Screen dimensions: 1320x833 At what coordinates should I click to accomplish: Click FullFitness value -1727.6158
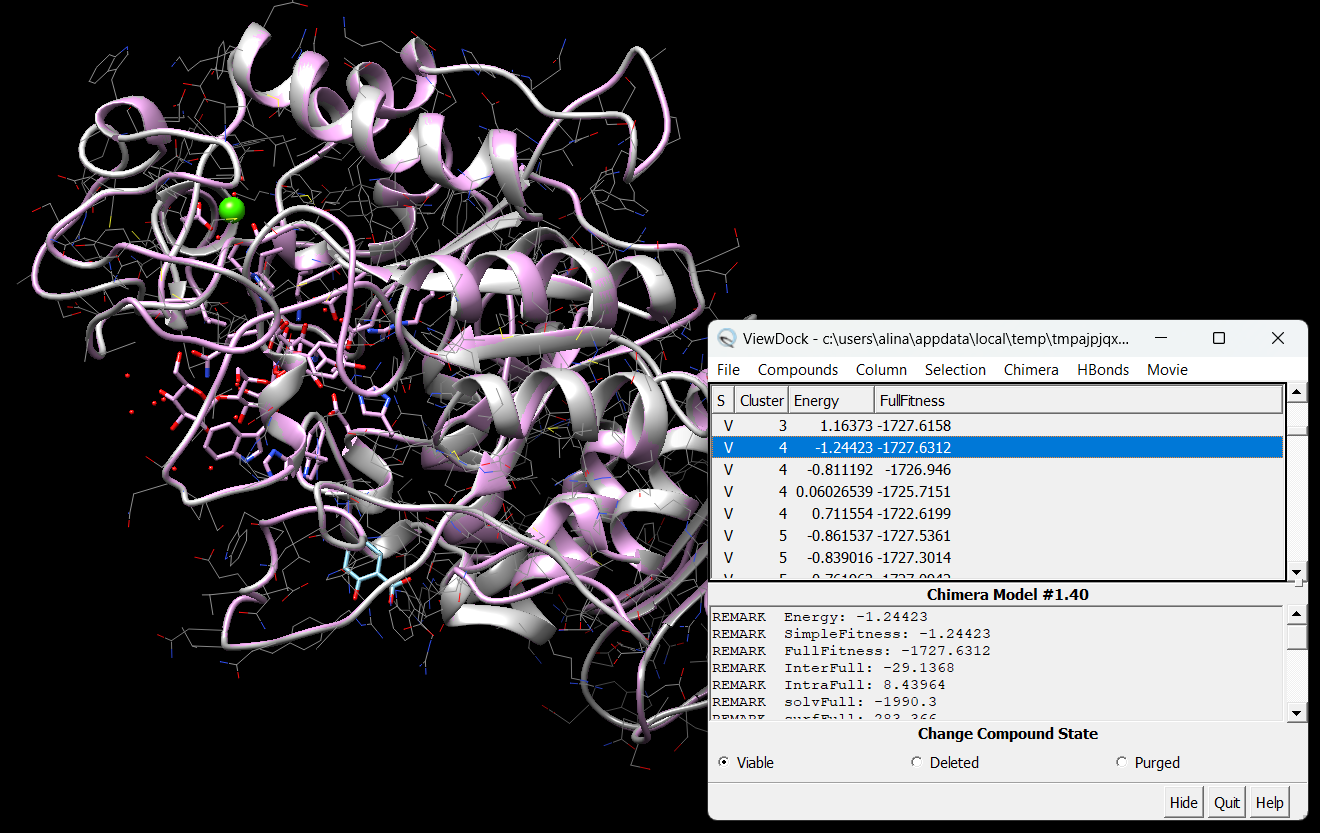click(x=914, y=425)
